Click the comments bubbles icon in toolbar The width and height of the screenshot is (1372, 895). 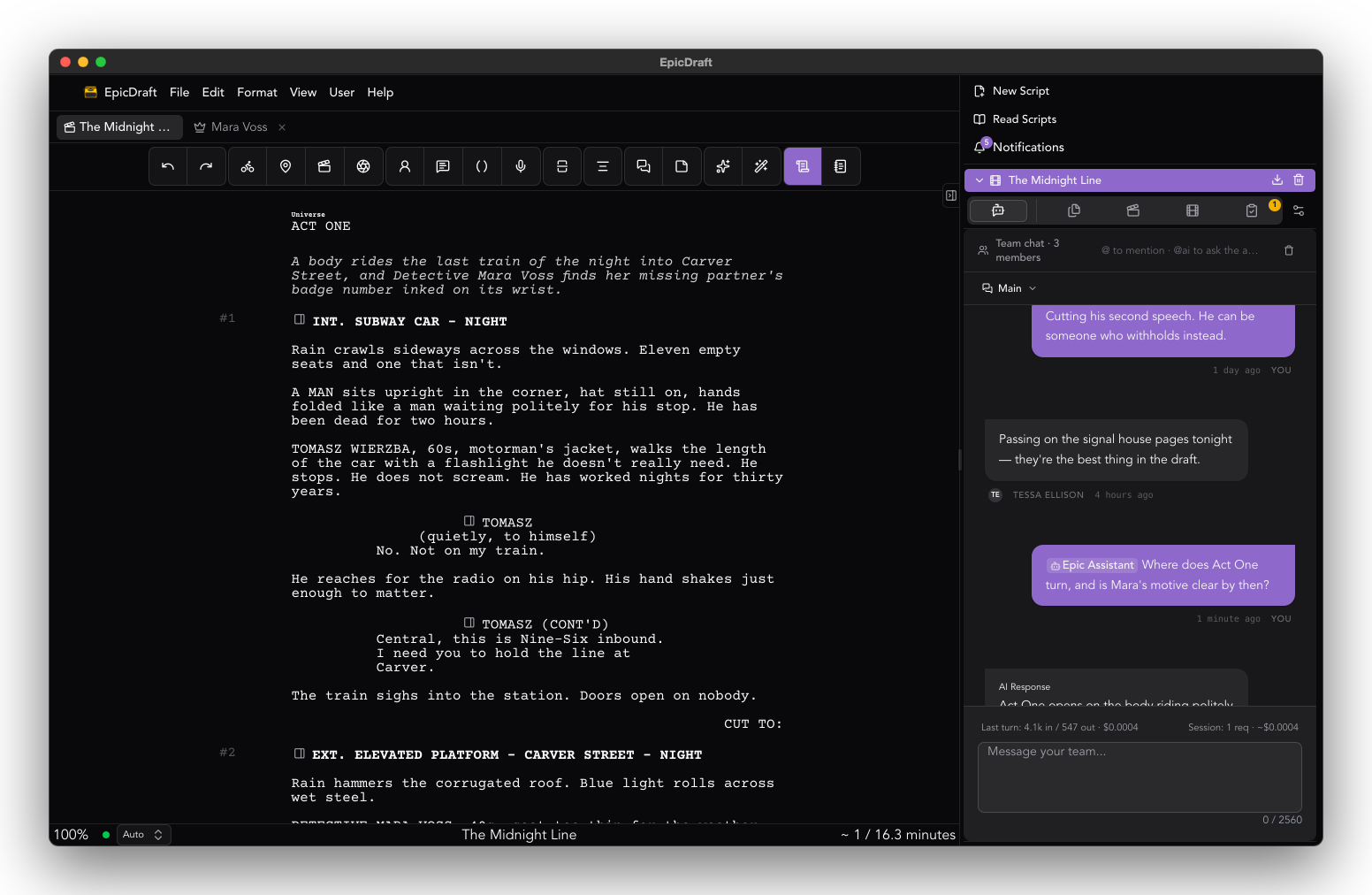(644, 166)
